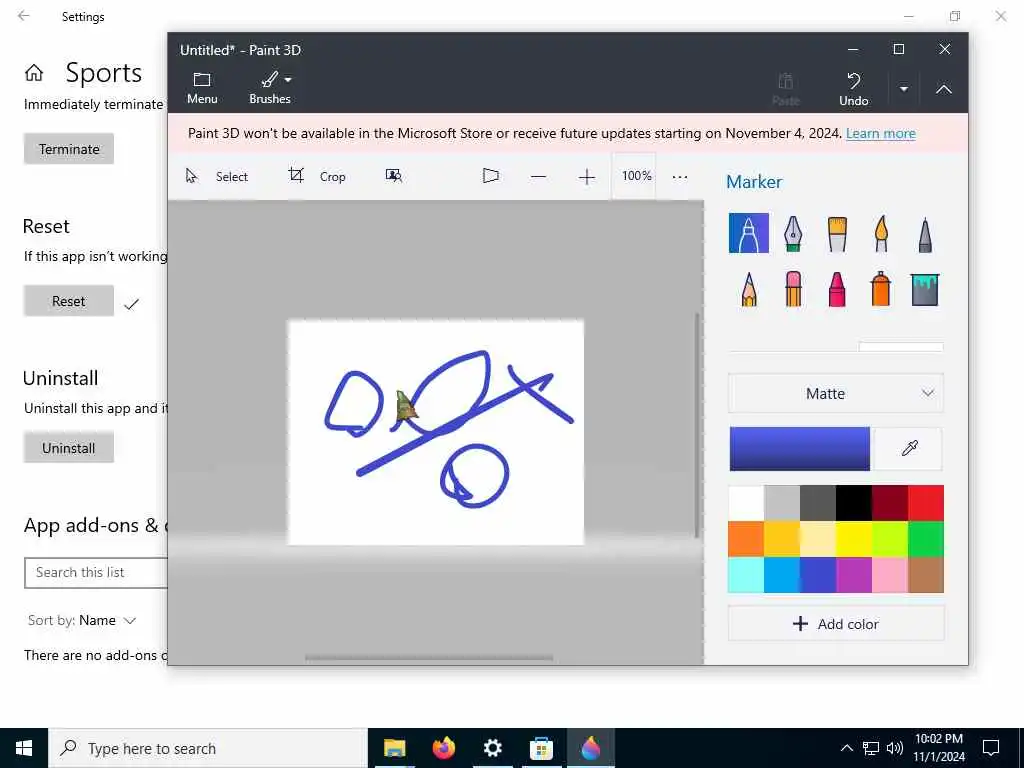Choose the light gray color swatch
1024x768 pixels.
coord(782,503)
